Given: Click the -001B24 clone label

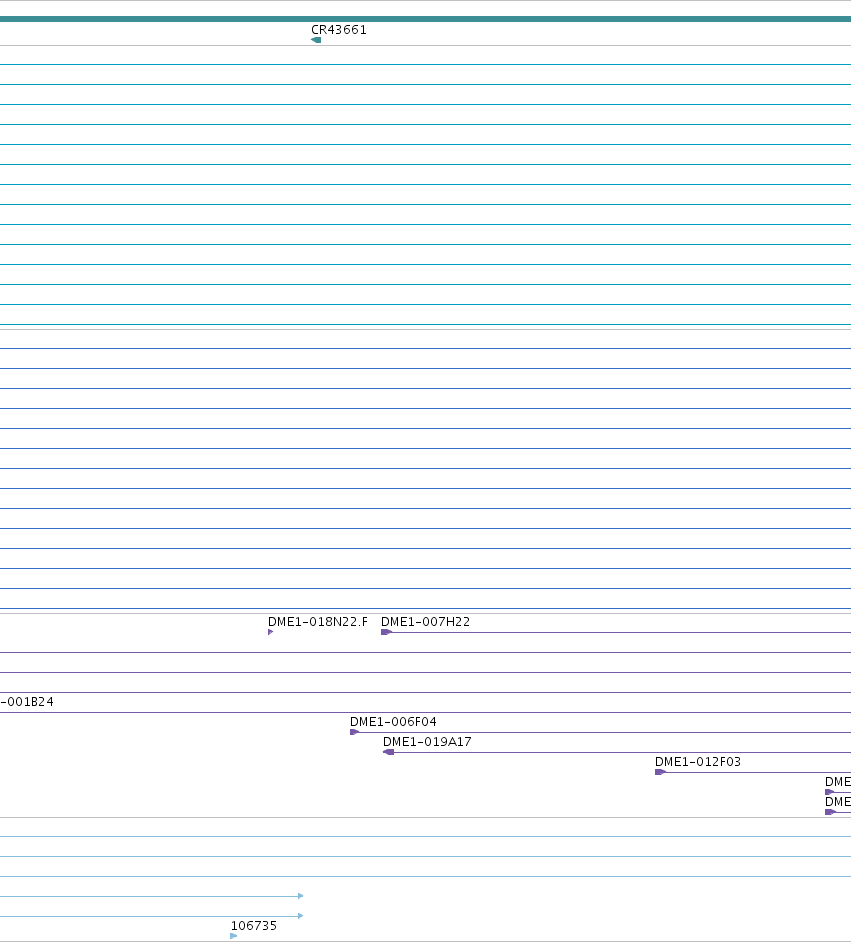Looking at the screenshot, I should point(27,702).
